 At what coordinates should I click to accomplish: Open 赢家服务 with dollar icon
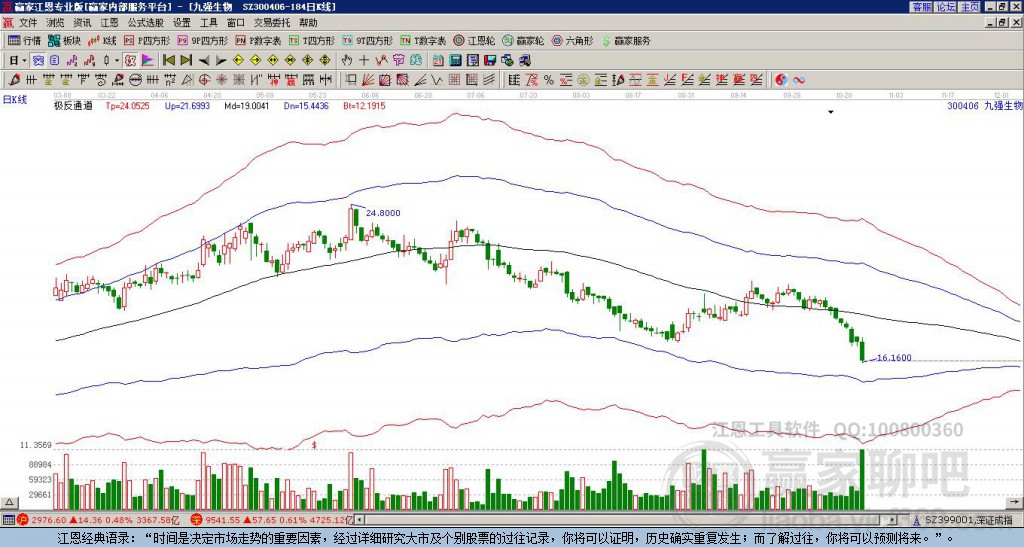pos(626,40)
